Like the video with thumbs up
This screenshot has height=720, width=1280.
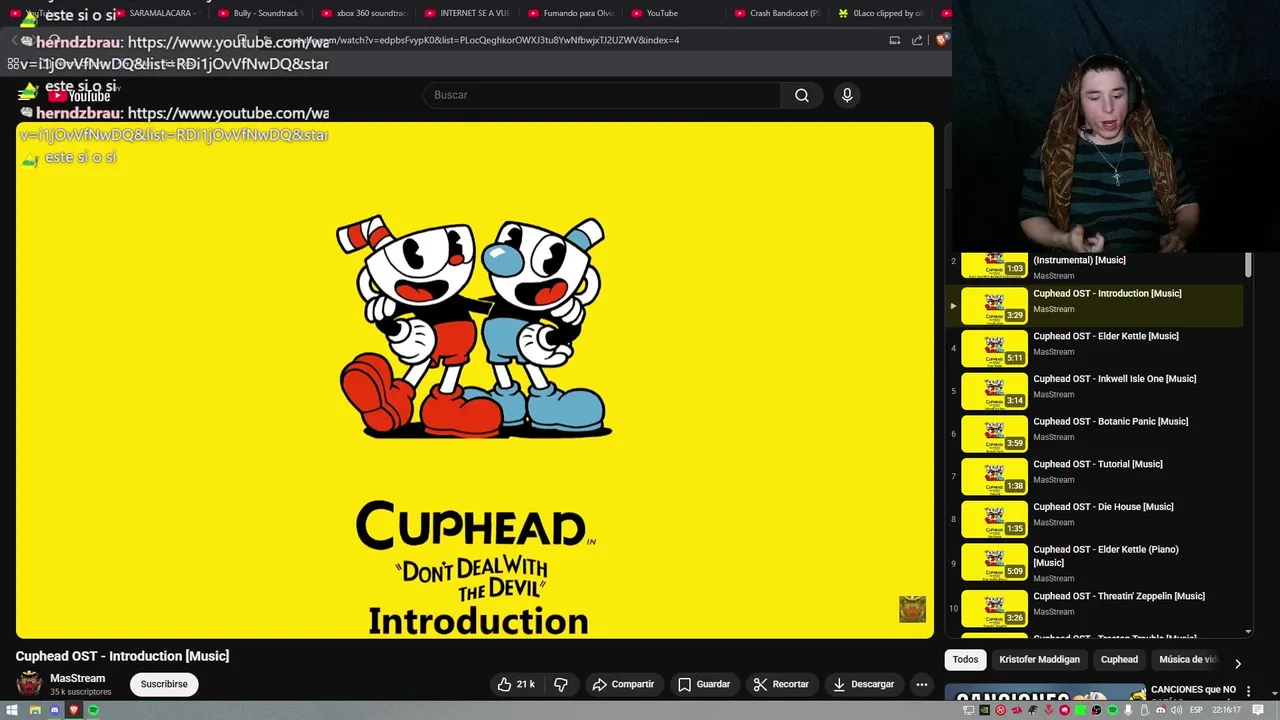coord(516,684)
